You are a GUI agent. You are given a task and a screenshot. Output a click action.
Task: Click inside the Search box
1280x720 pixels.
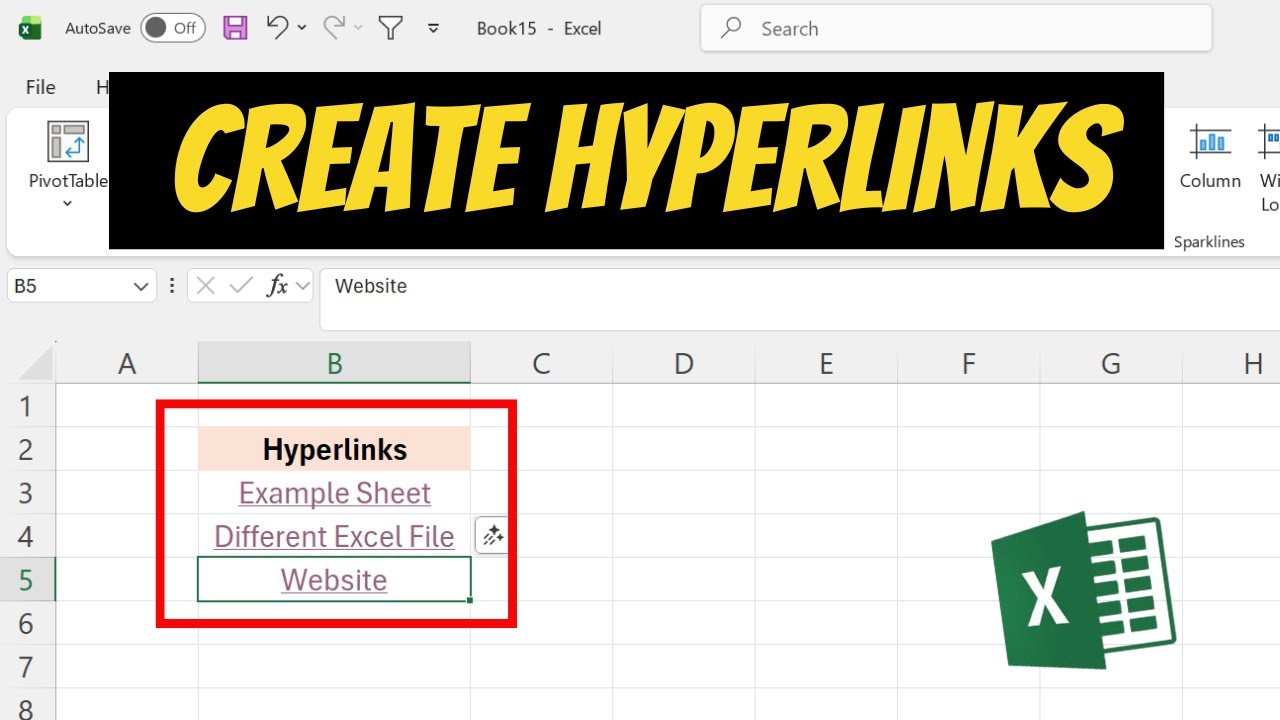[956, 28]
